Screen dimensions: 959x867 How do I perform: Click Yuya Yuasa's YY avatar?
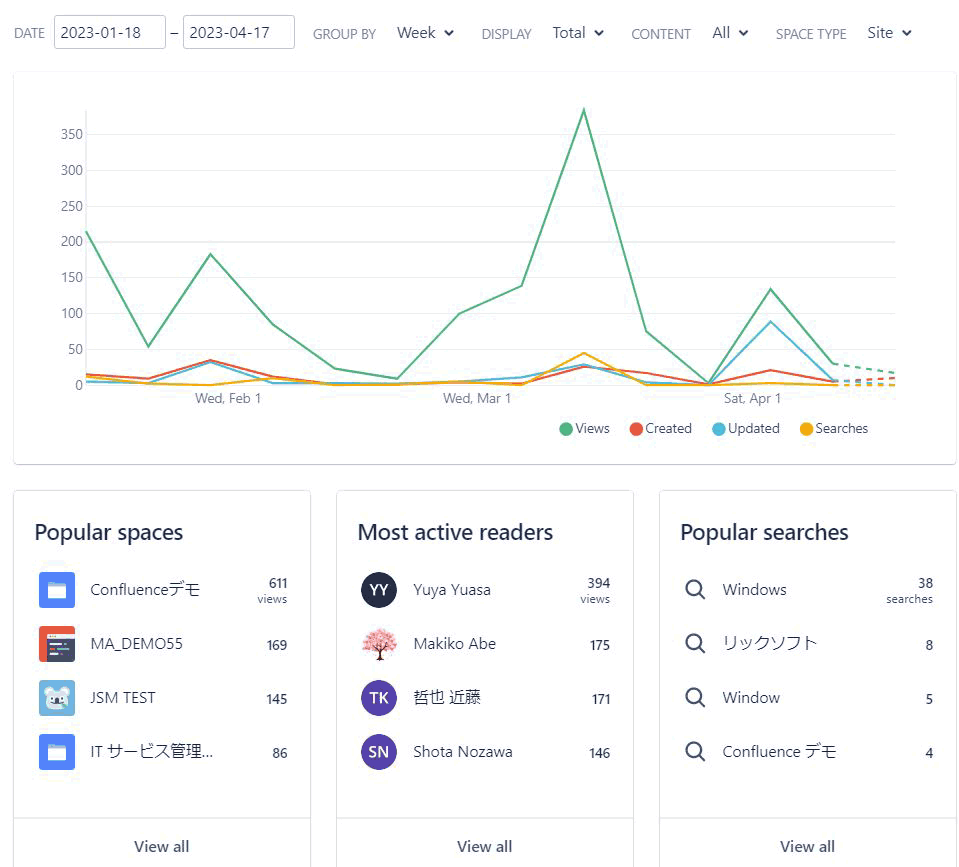379,590
